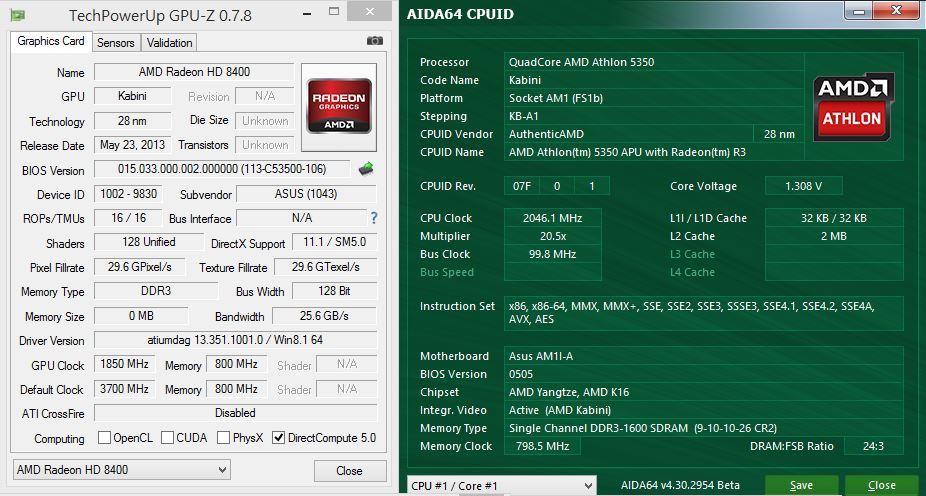926x496 pixels.
Task: Click the DirectX Support value 11.1 / SM5.0
Action: pos(334,242)
